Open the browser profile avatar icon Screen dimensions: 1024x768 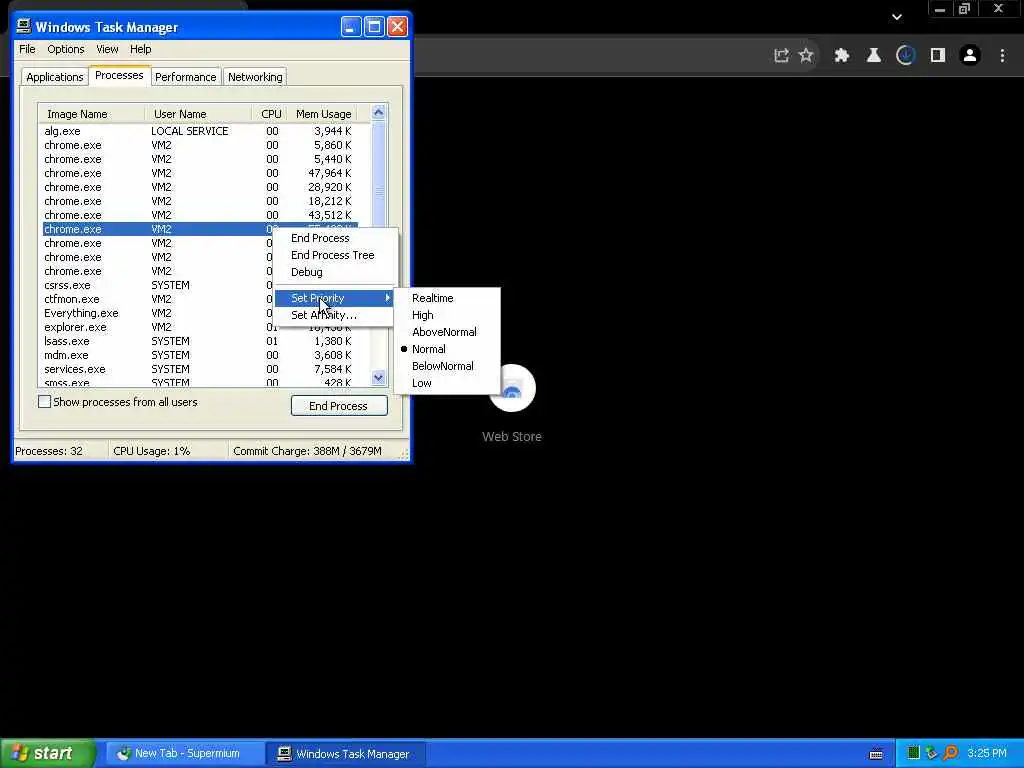[x=970, y=56]
